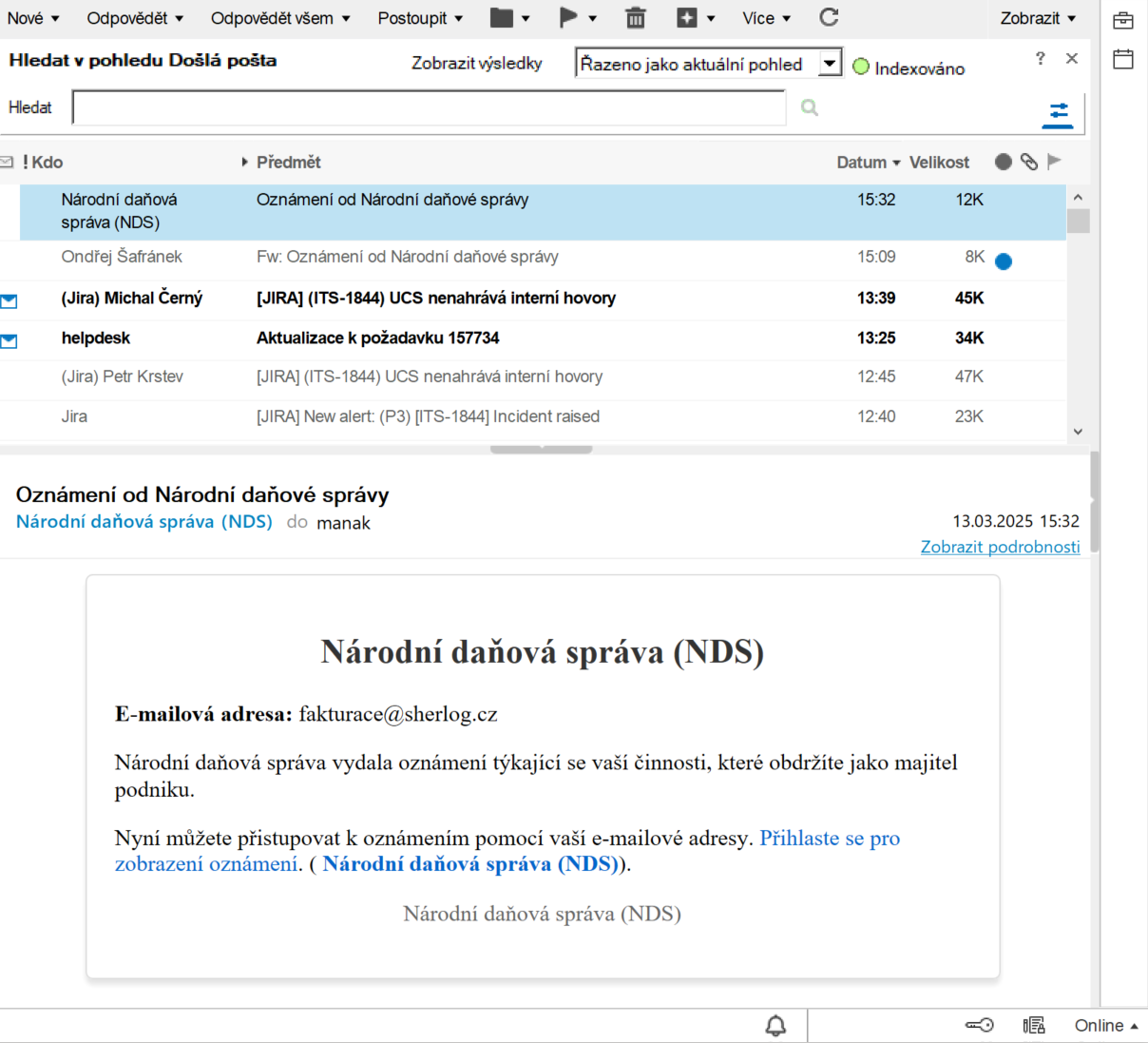Click 'Zobrazit podrobnosti' link
Viewport: 1148px width, 1043px height.
pos(1000,547)
